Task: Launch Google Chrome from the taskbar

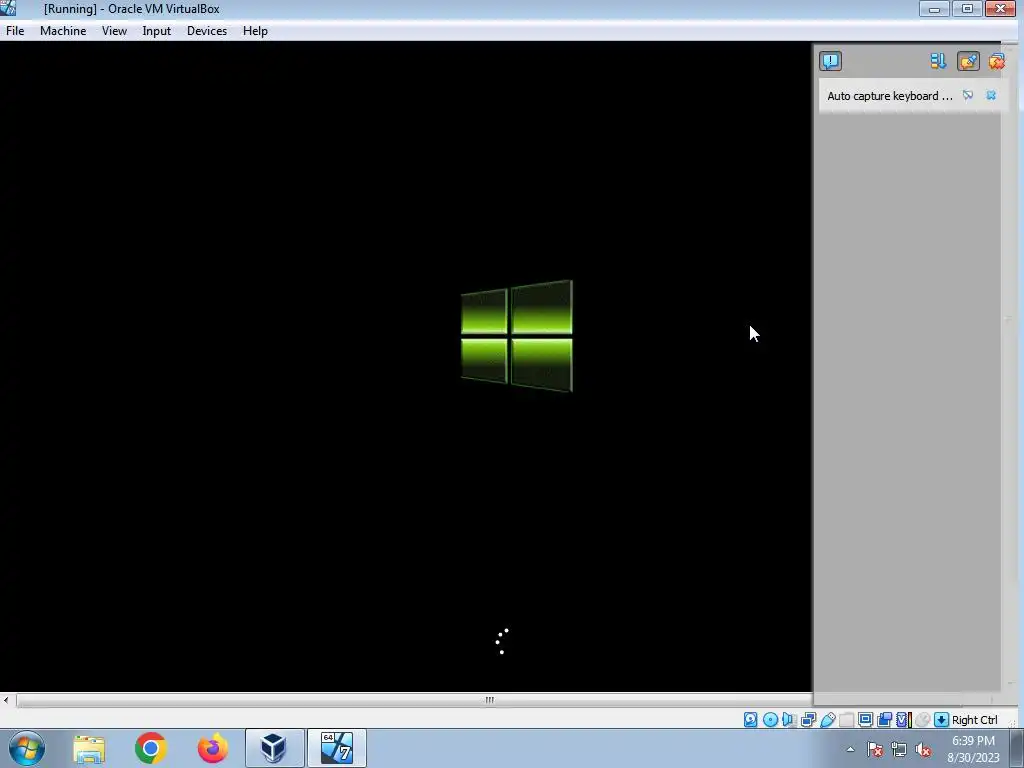Action: (x=151, y=748)
